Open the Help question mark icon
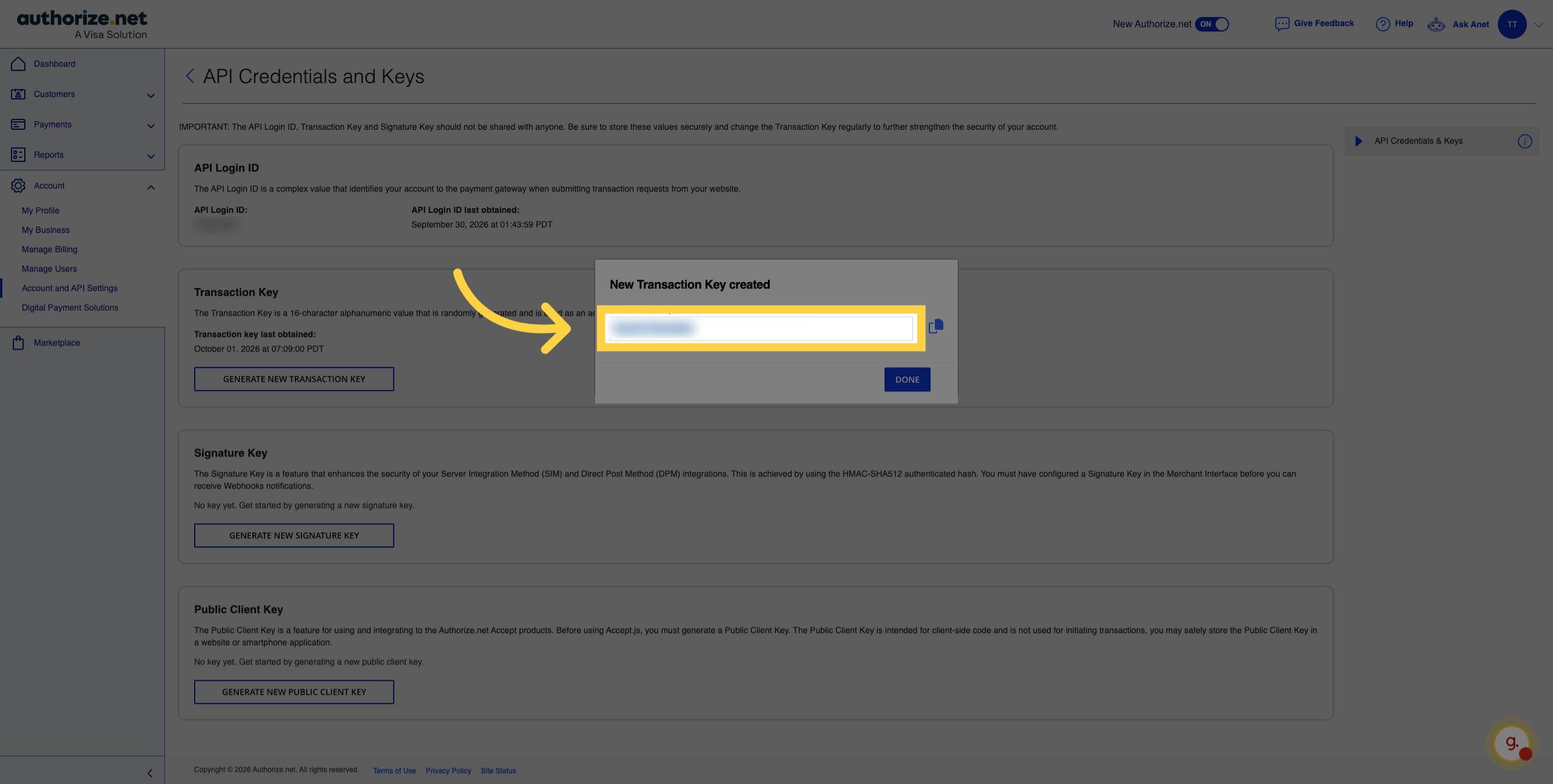 pos(1383,24)
